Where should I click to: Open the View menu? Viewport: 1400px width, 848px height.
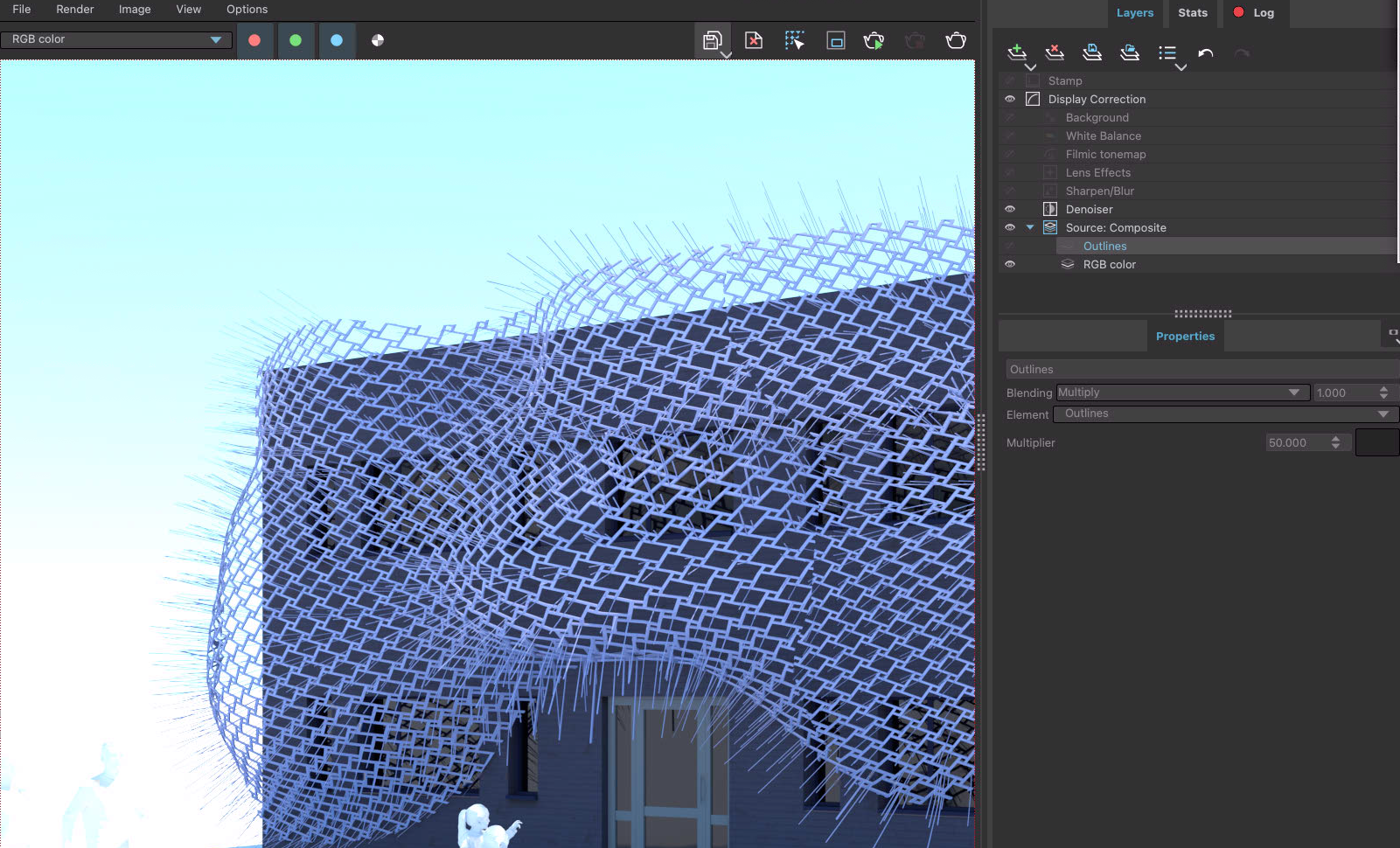(x=189, y=9)
